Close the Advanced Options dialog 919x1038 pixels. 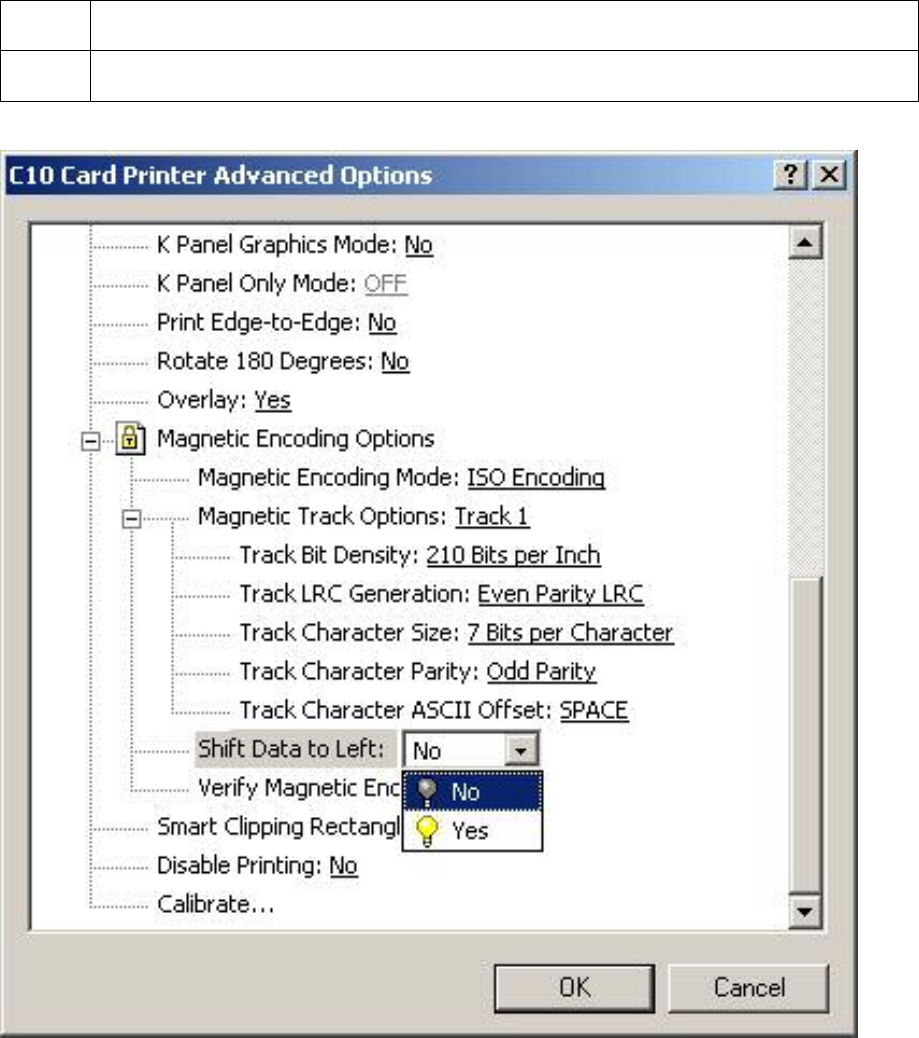point(829,175)
